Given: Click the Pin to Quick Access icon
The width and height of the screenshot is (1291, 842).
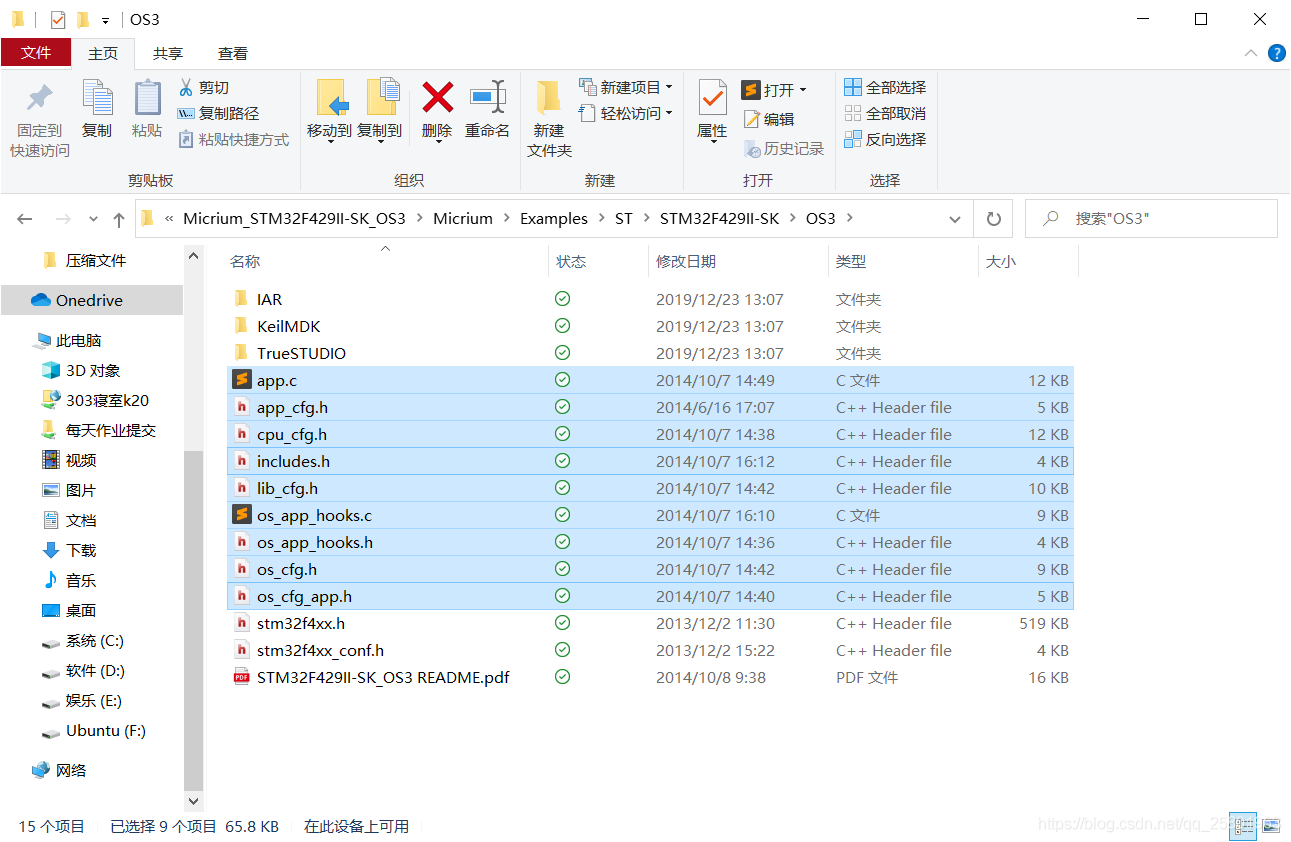Looking at the screenshot, I should click(39, 98).
